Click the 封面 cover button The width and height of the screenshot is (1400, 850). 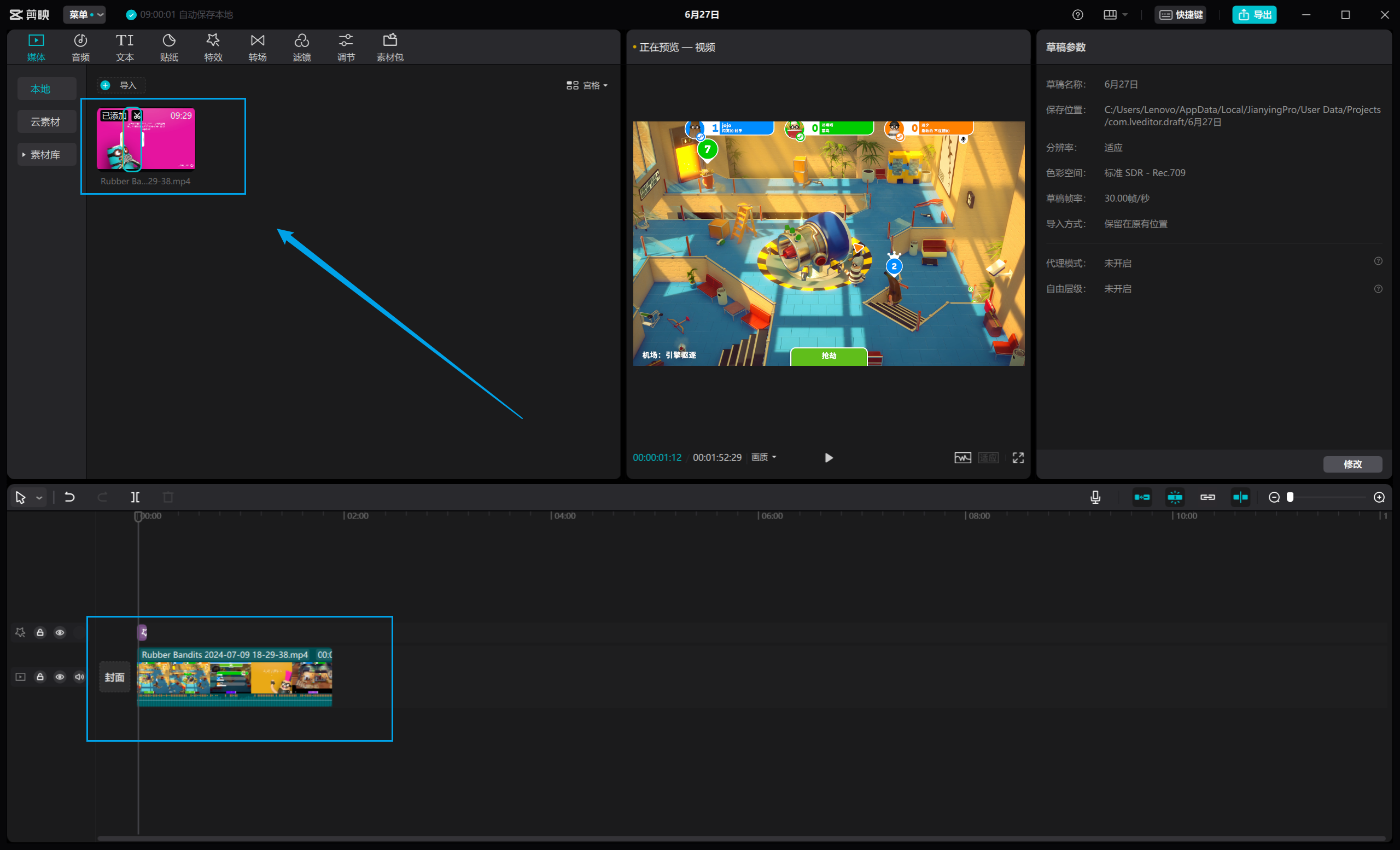coord(115,677)
